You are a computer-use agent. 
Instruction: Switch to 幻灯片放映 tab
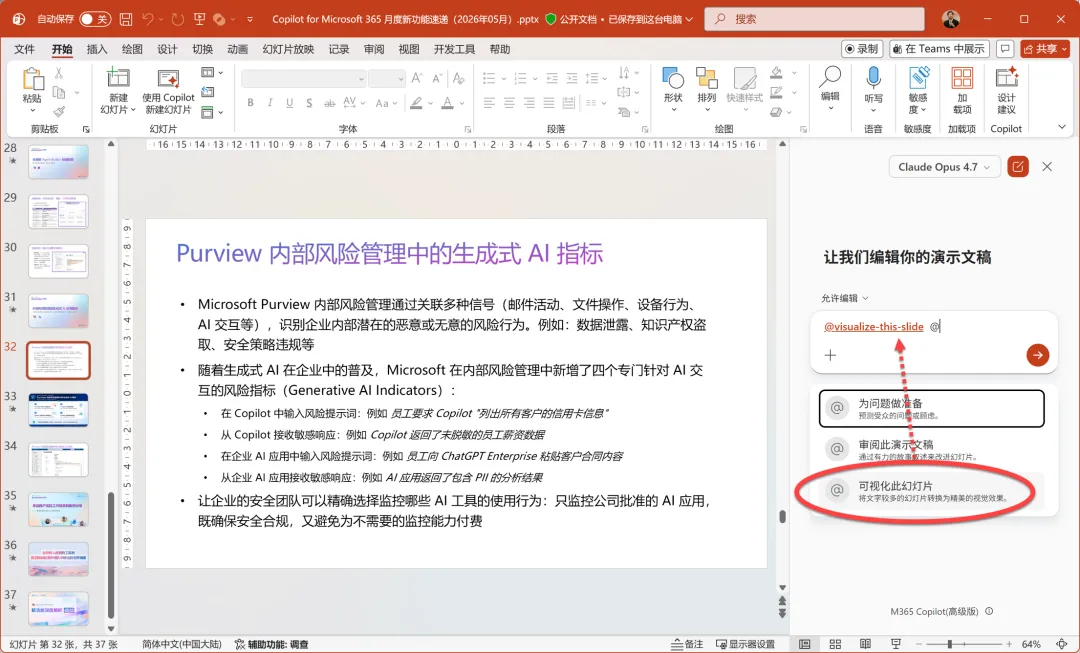click(x=288, y=49)
